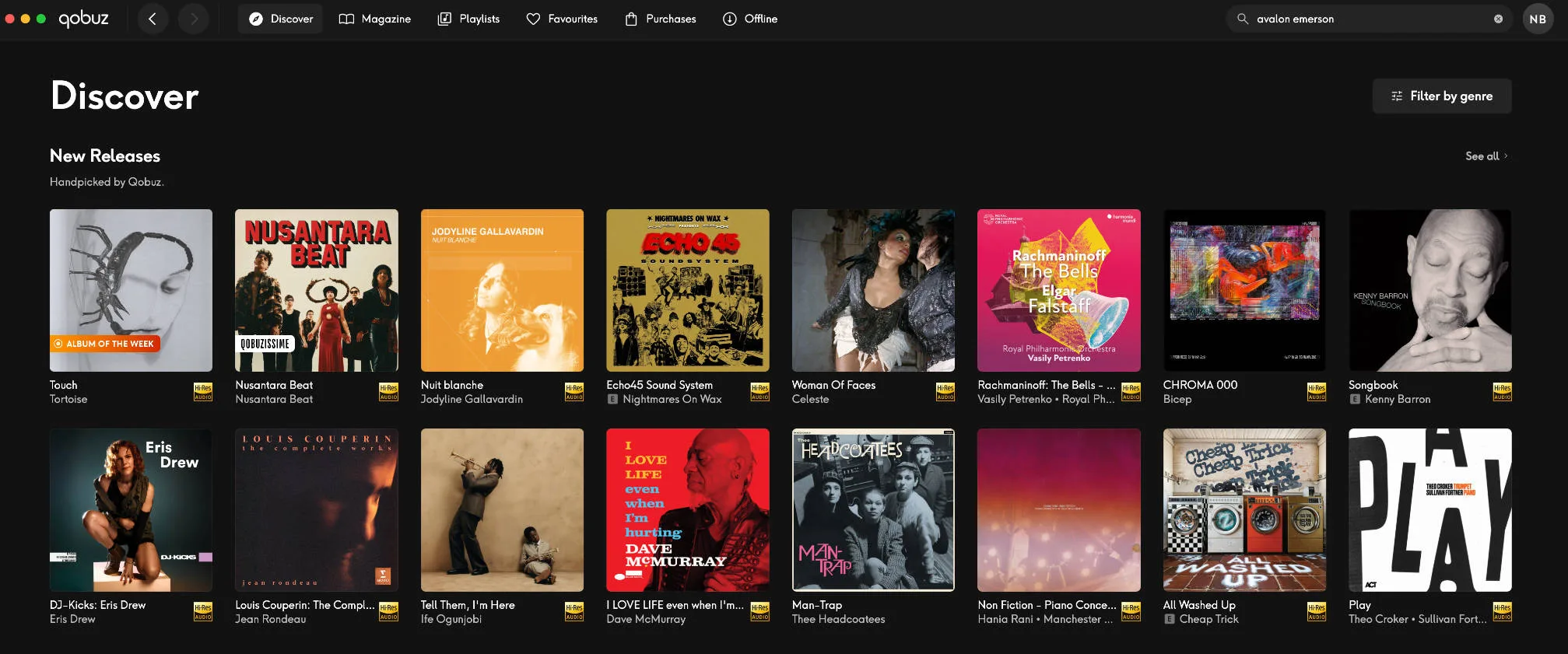Viewport: 1568px width, 654px height.
Task: Click the Kenny Barron artist link
Action: [1398, 399]
